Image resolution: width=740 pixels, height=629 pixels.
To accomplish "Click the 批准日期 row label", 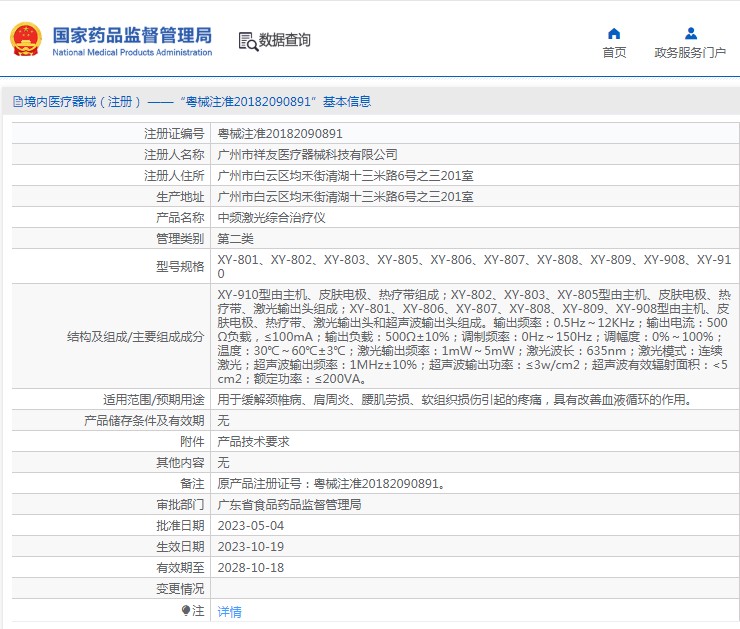I will coord(180,526).
